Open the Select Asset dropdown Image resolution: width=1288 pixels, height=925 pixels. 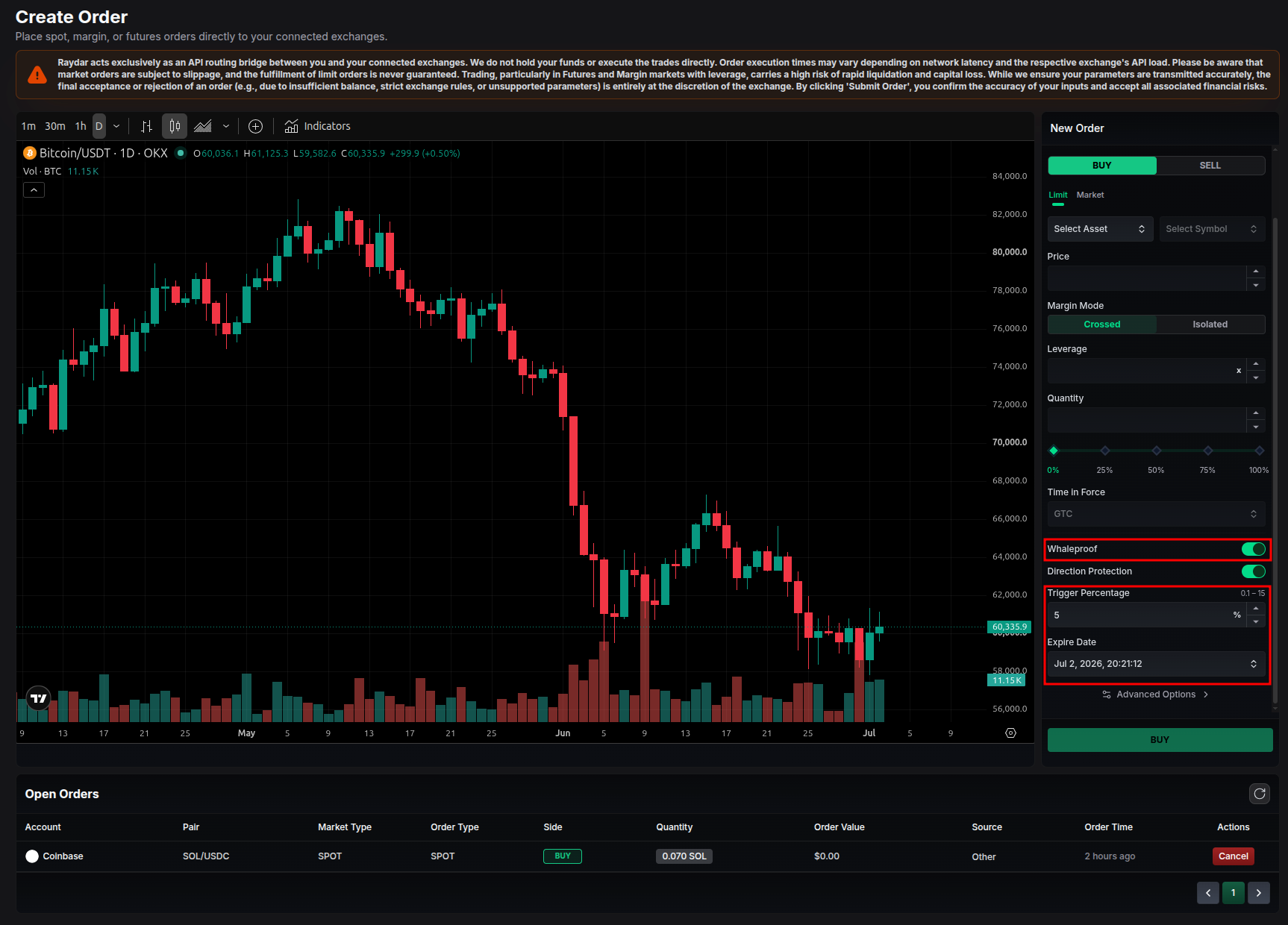click(1100, 229)
